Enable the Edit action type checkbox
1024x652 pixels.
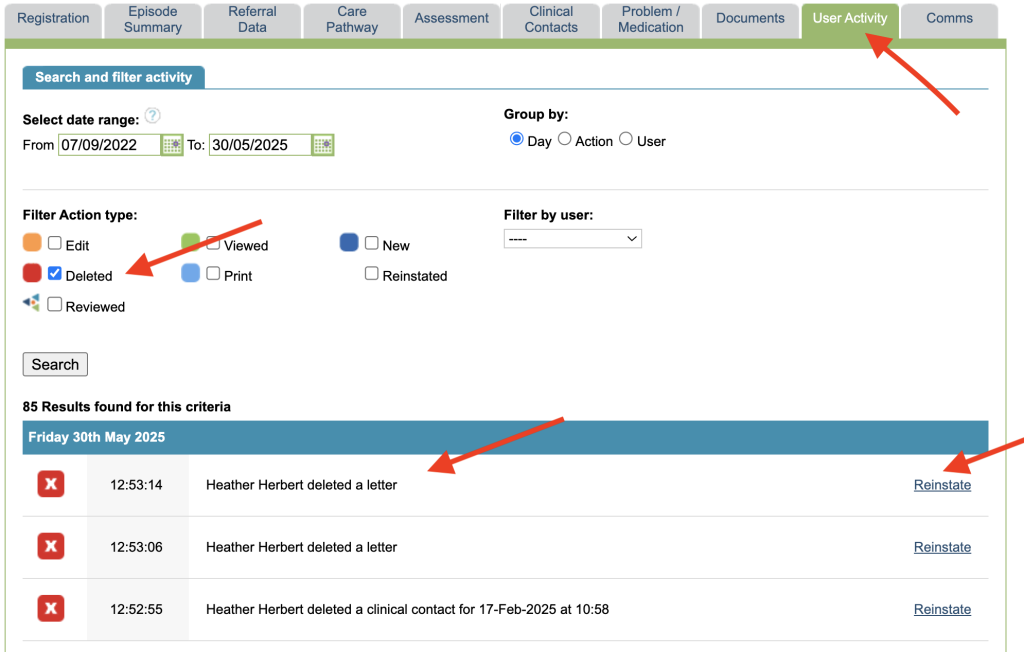(55, 243)
